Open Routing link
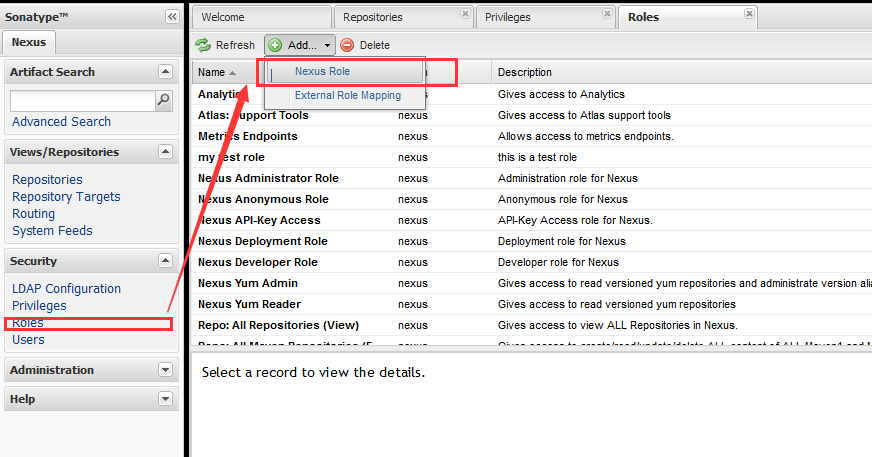The height and width of the screenshot is (457, 872). tap(33, 213)
